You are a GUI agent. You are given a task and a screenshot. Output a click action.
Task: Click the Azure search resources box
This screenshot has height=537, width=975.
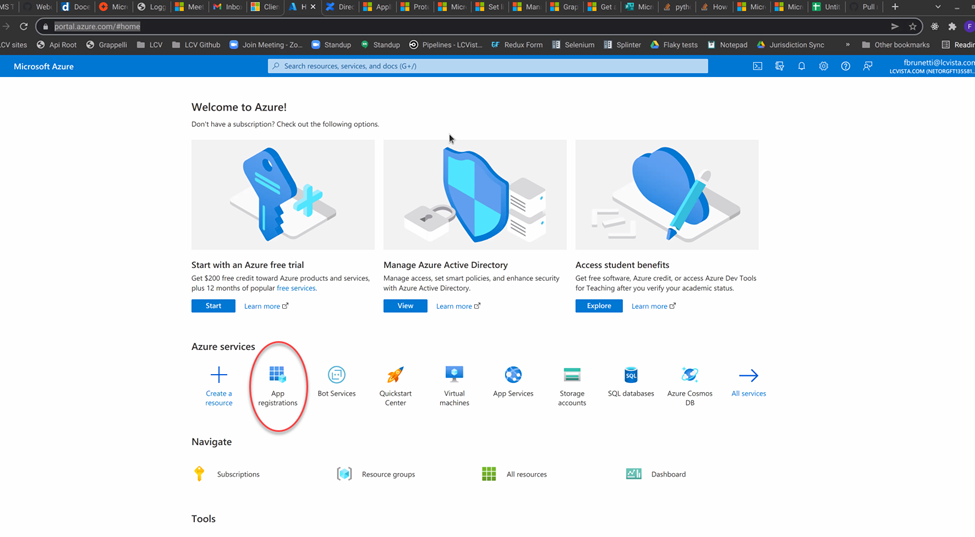pos(488,66)
